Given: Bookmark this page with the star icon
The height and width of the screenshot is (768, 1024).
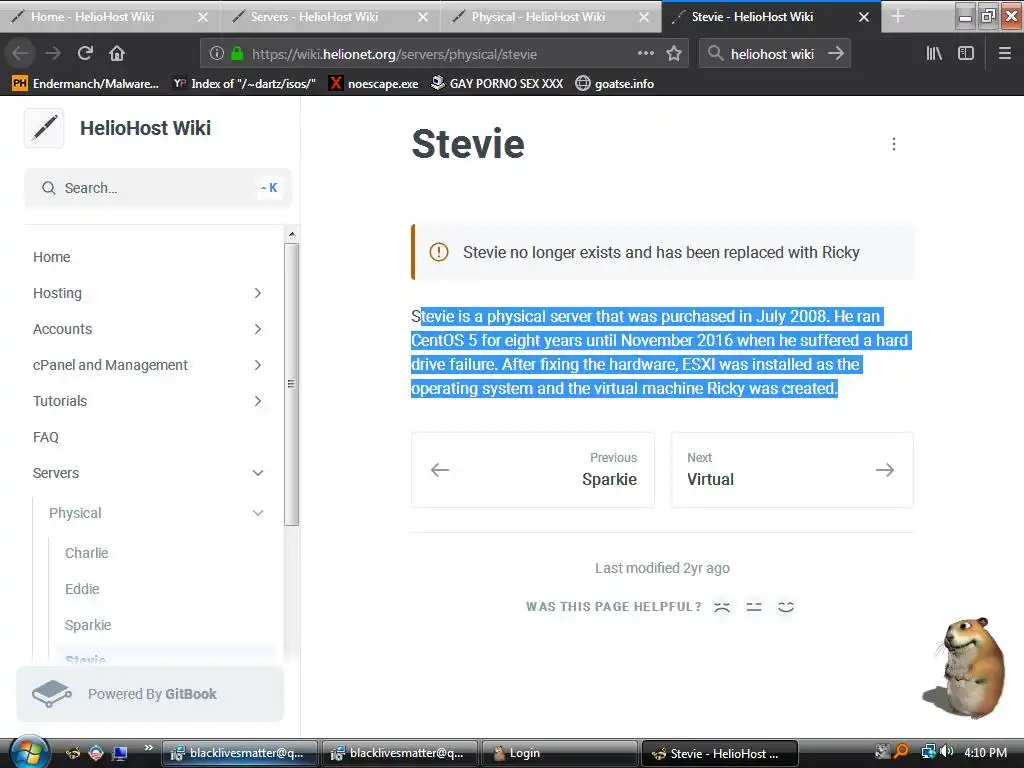Looking at the screenshot, I should (674, 54).
